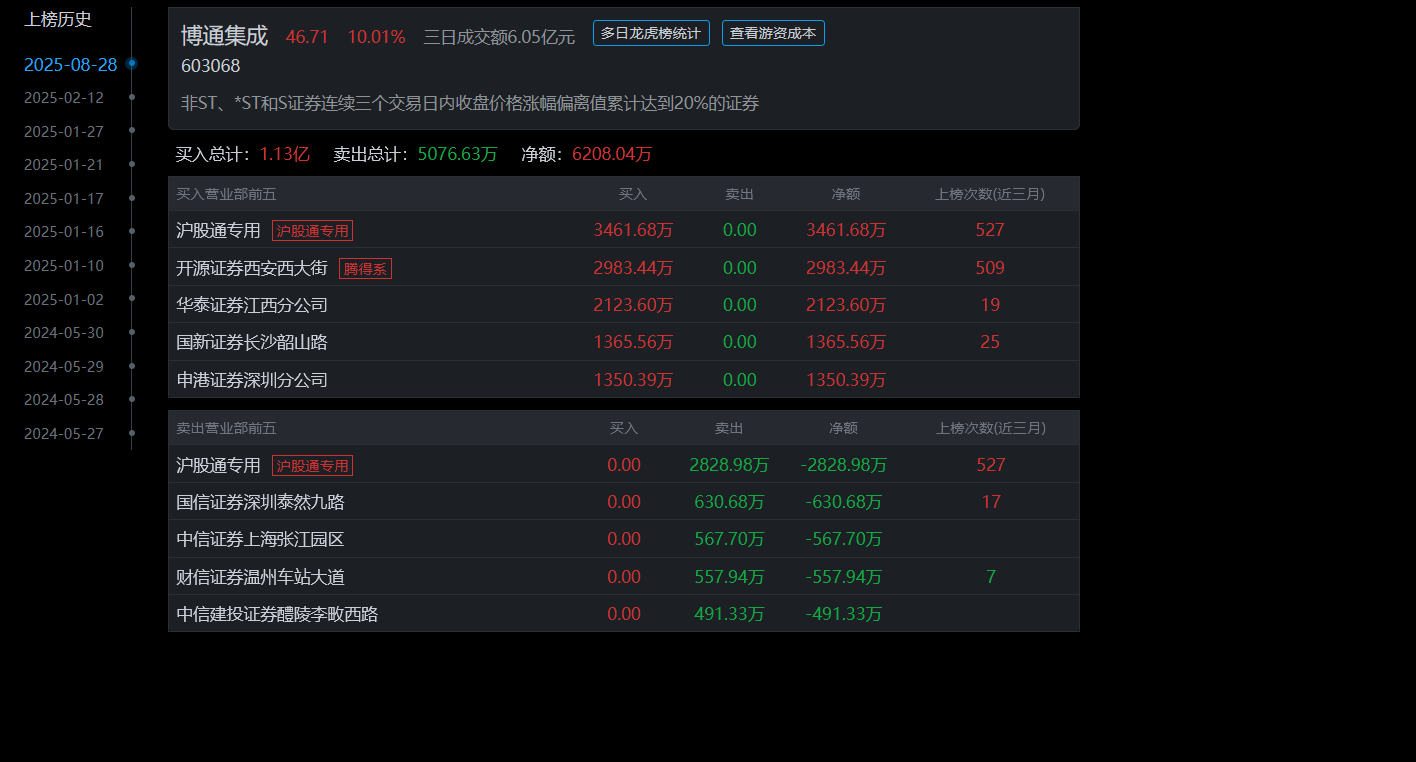The height and width of the screenshot is (762, 1416).
Task: Click buy amount 3461.68万 in 买入 column
Action: point(633,230)
